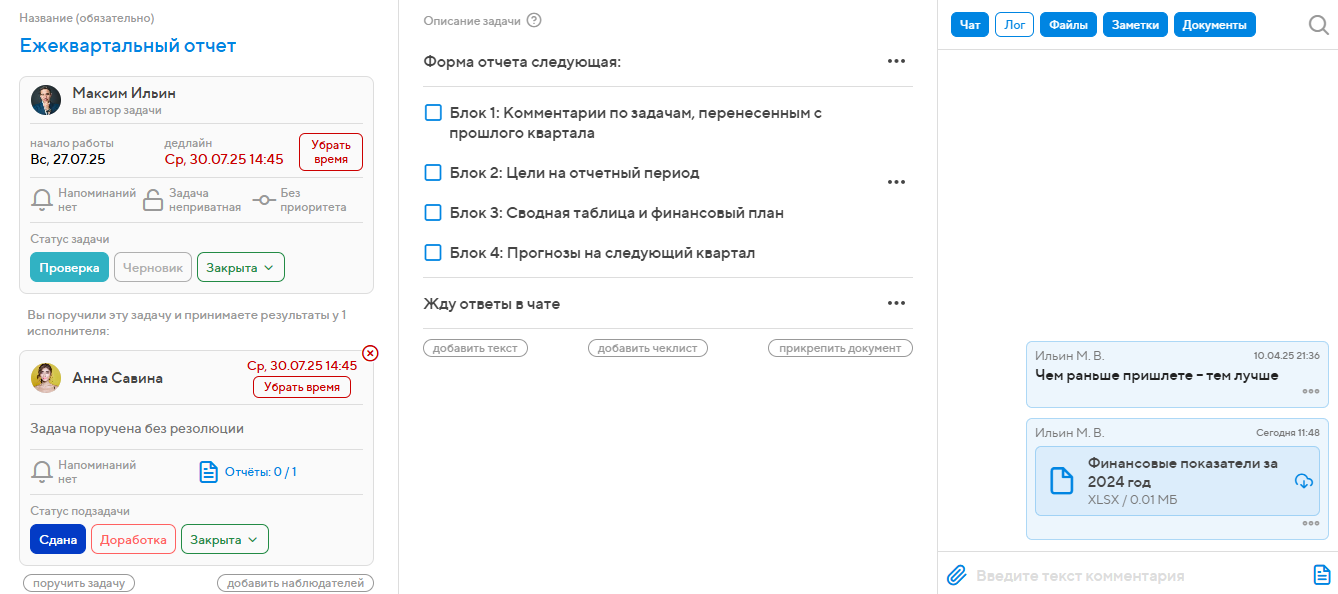Mark subtask as Сдана
This screenshot has height=594, width=1338.
[58, 540]
